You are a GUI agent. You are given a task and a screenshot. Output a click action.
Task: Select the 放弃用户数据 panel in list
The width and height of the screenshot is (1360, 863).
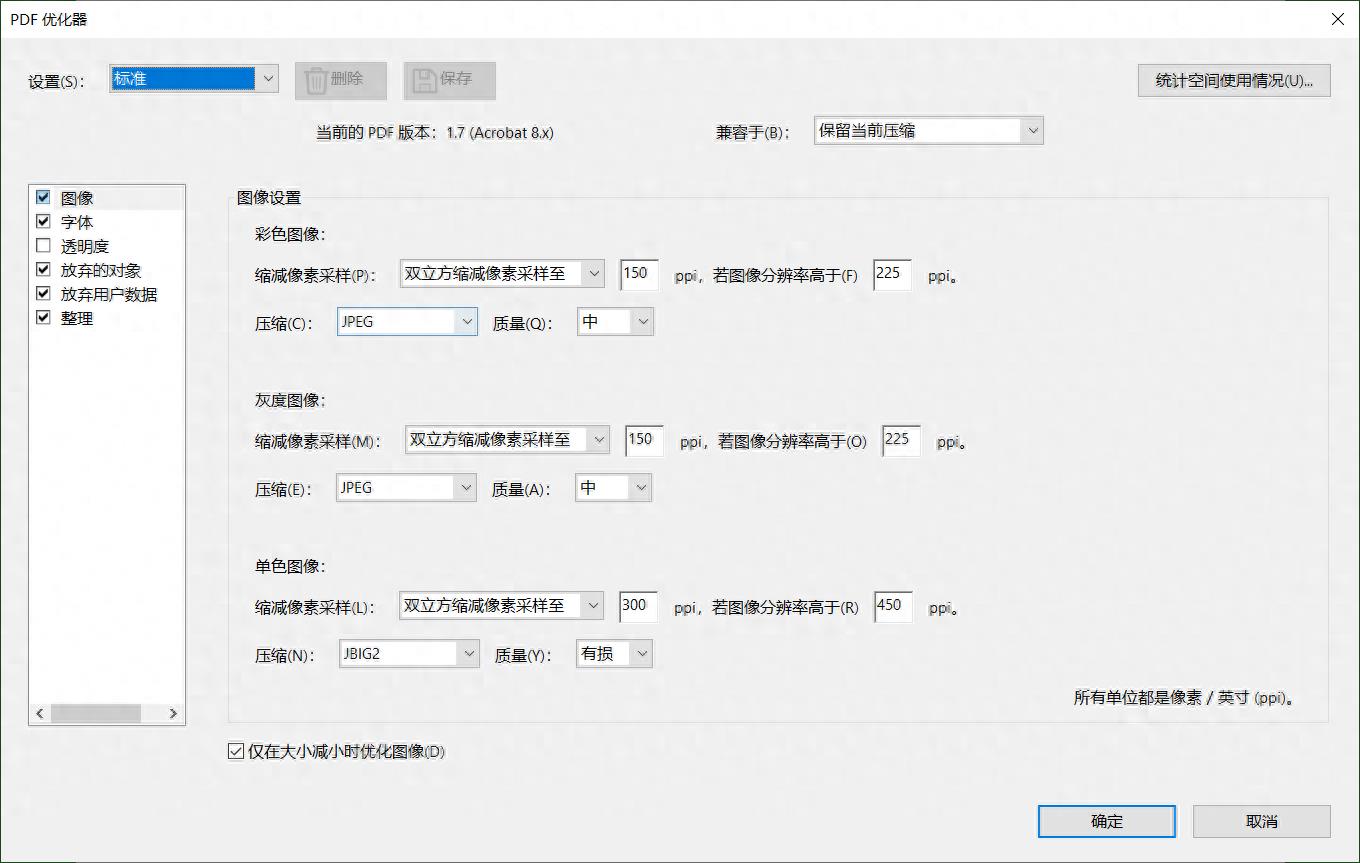[109, 294]
